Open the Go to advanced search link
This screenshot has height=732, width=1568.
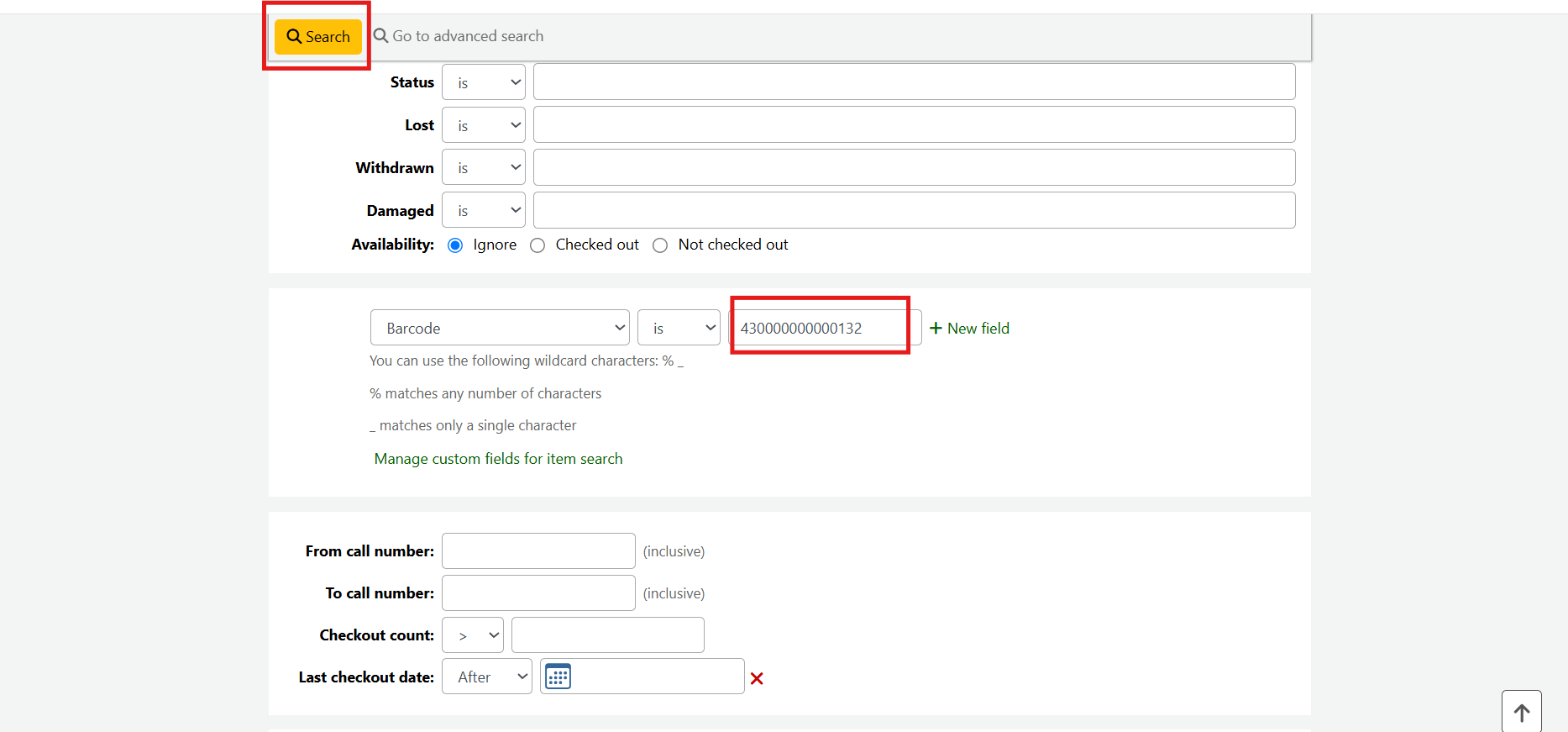[x=459, y=36]
